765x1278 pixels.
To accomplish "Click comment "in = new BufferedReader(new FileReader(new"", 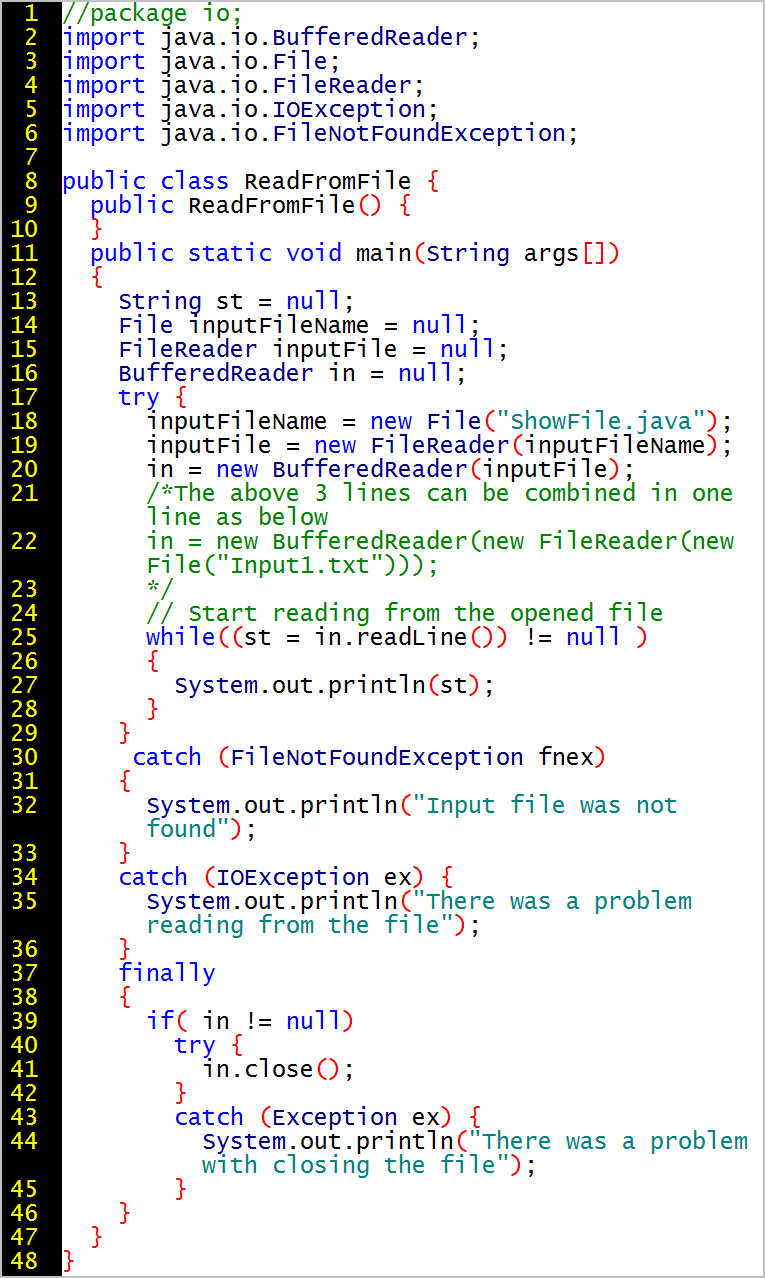I will coord(440,542).
